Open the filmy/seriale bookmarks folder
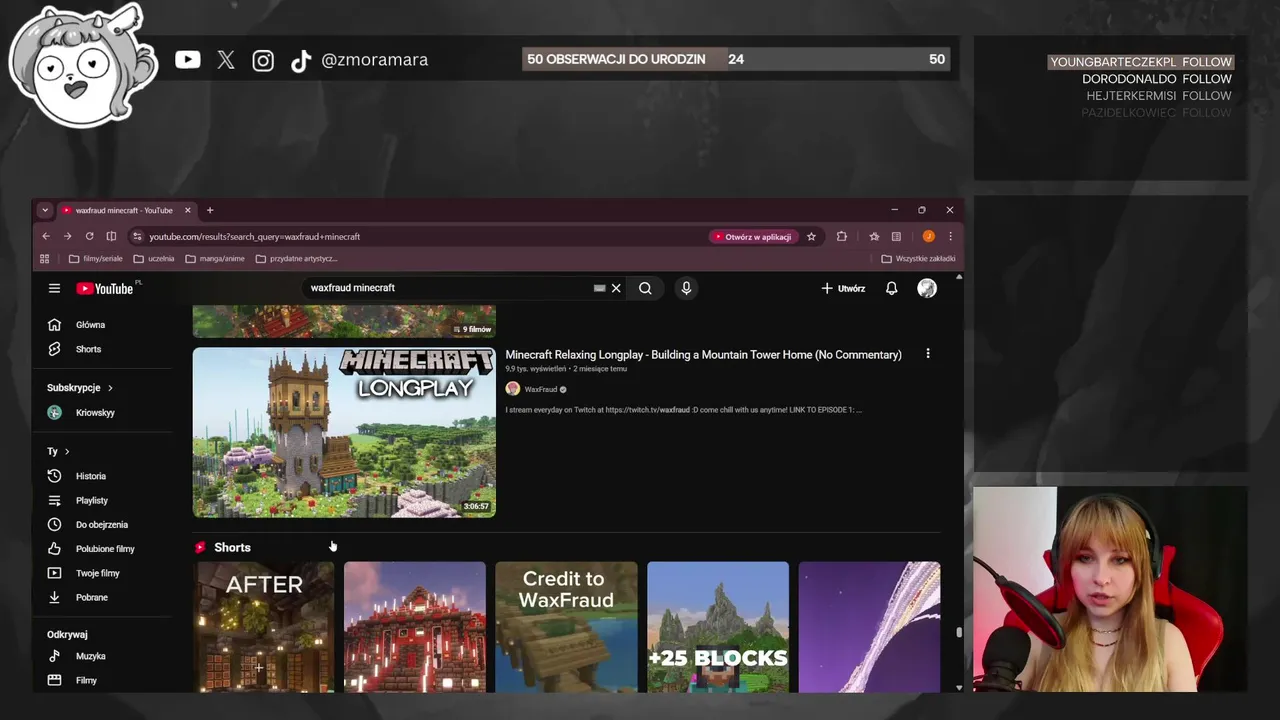This screenshot has width=1280, height=720. [x=96, y=259]
